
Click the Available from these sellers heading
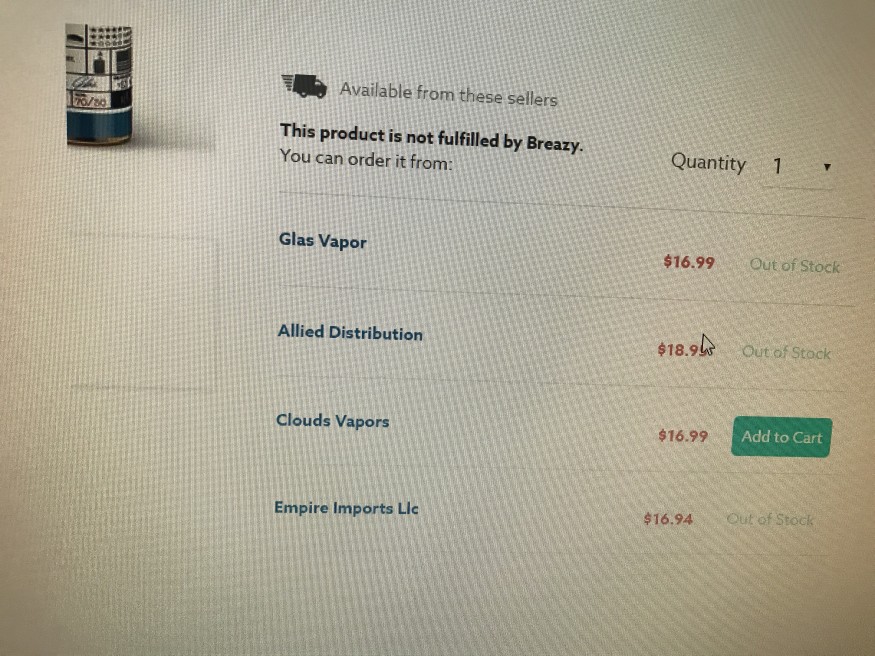pos(449,94)
